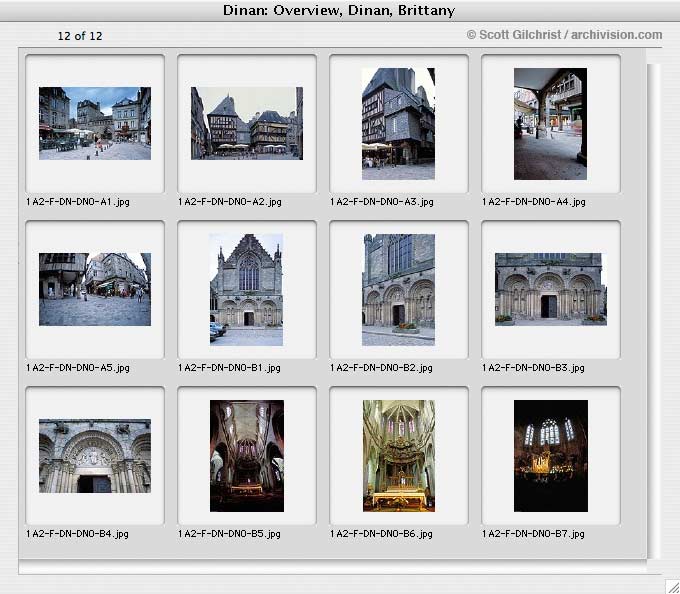Click the filename label 1A2-F-DN-DNO-B5.jpg
Image resolution: width=680 pixels, height=594 pixels.
coord(229,534)
